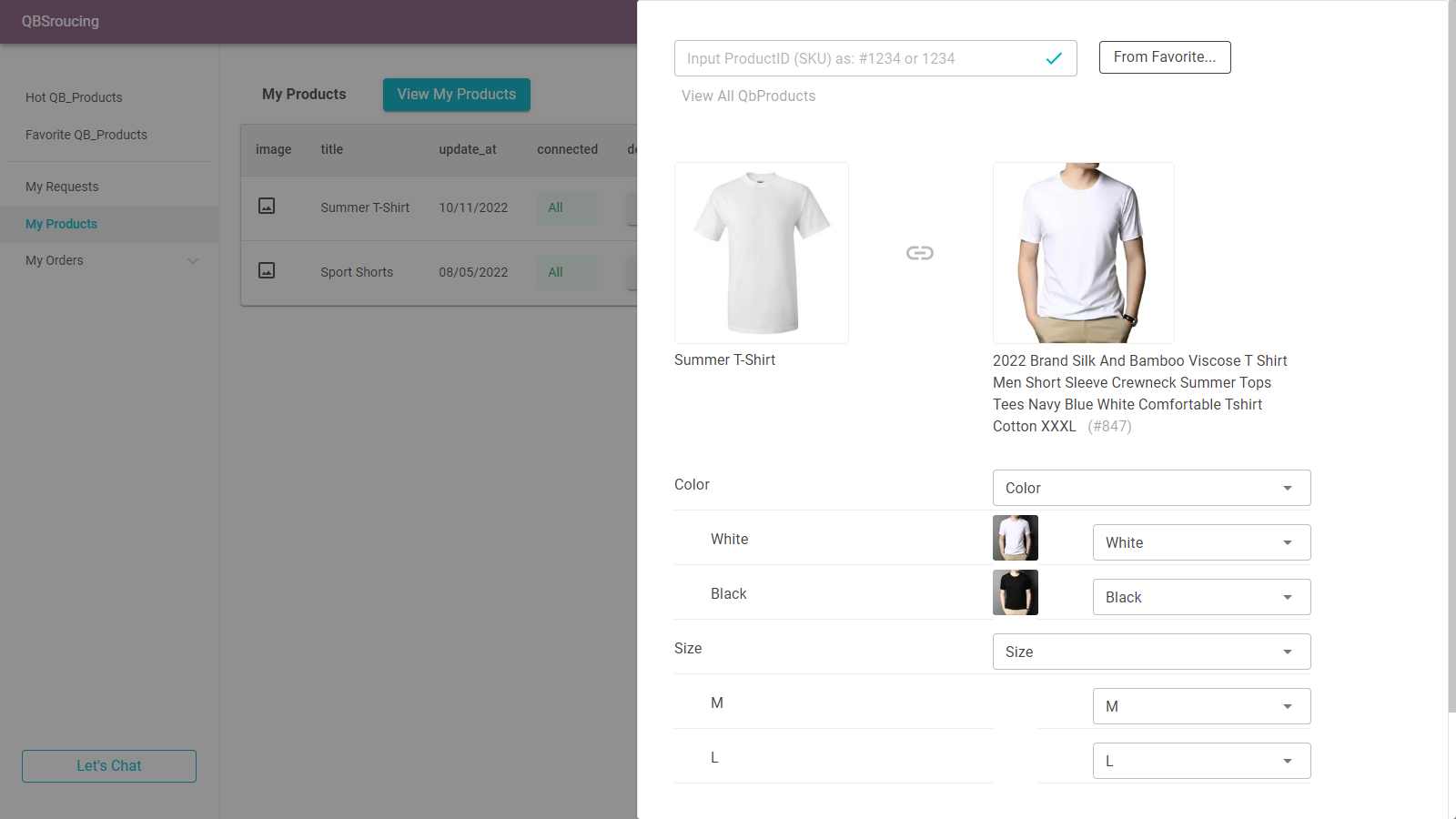Click the image placeholder icon in Sport Shorts row
This screenshot has height=819, width=1456.
(x=267, y=270)
